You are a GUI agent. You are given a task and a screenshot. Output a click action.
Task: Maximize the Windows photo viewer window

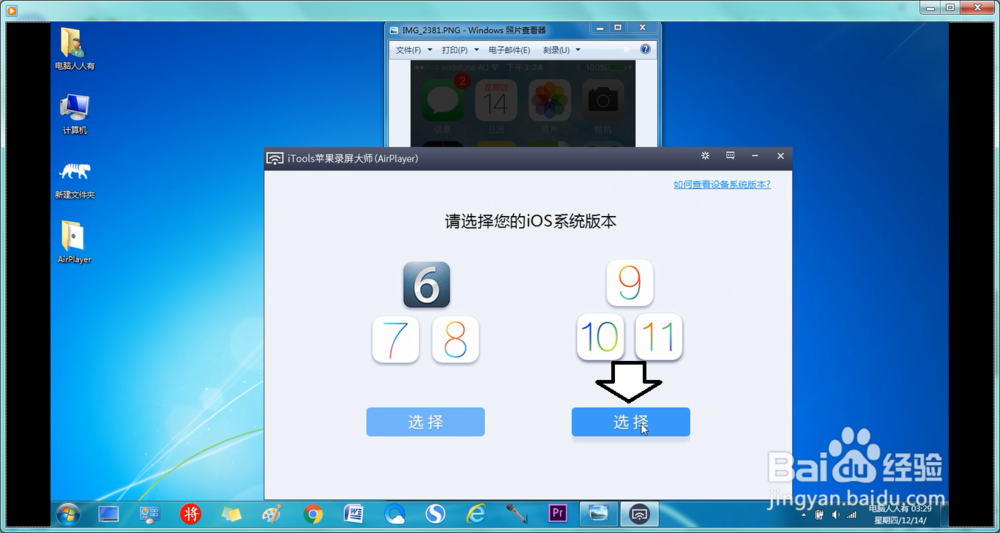coord(617,27)
